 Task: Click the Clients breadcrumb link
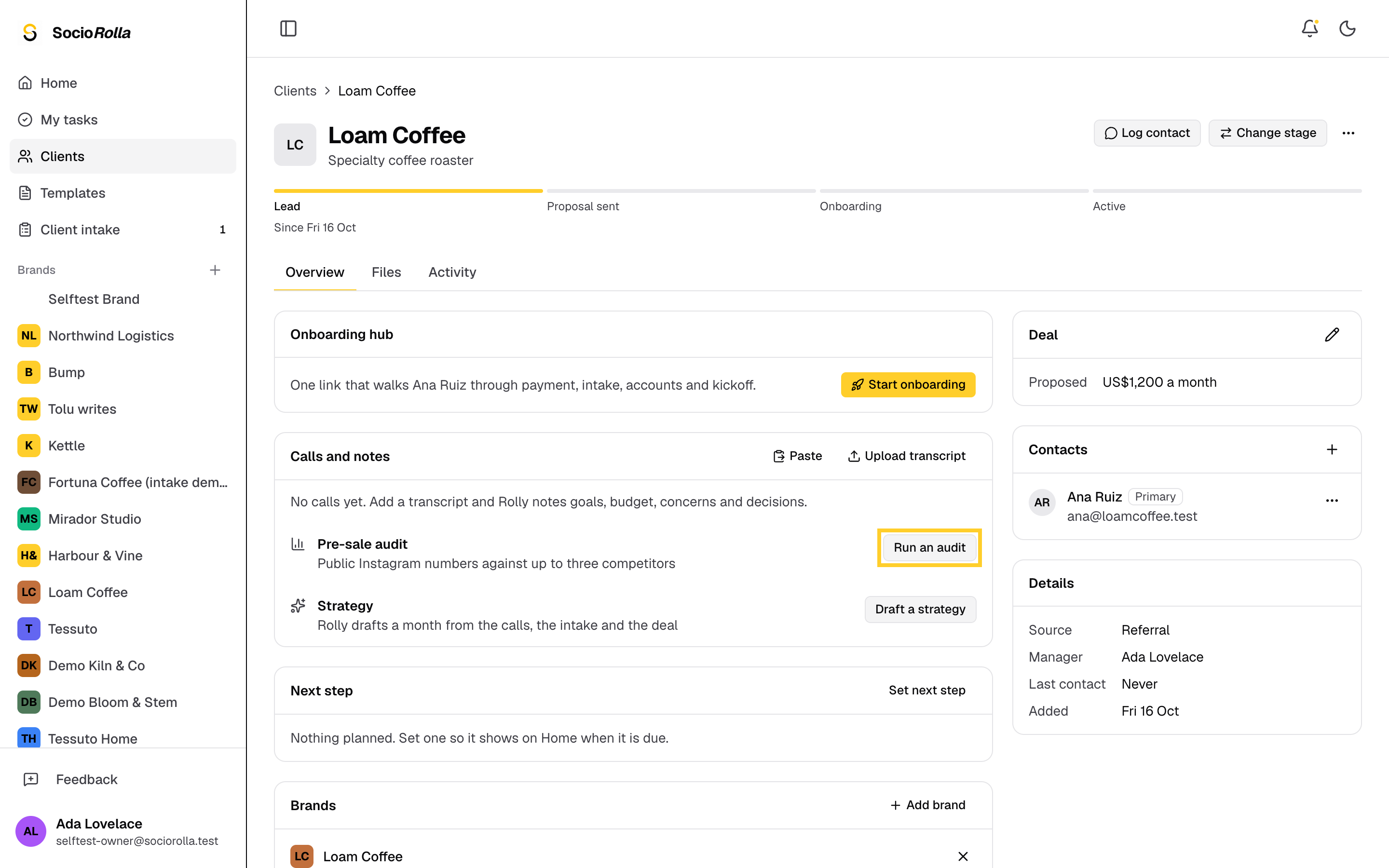click(x=295, y=91)
